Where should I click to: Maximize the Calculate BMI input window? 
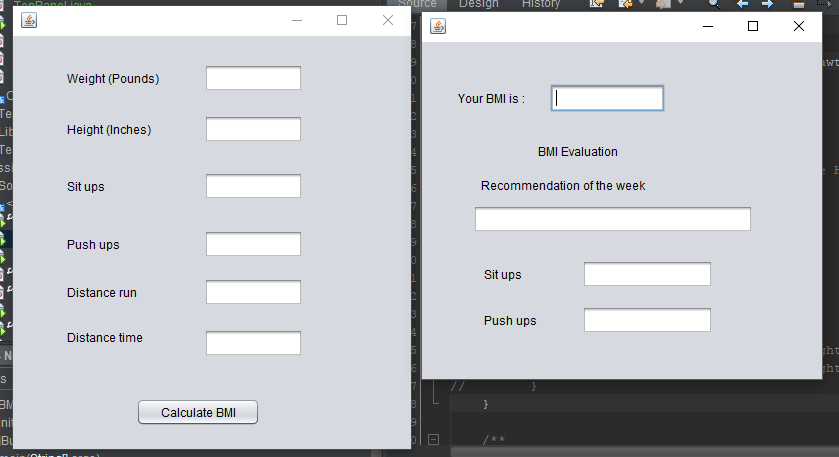click(x=342, y=20)
